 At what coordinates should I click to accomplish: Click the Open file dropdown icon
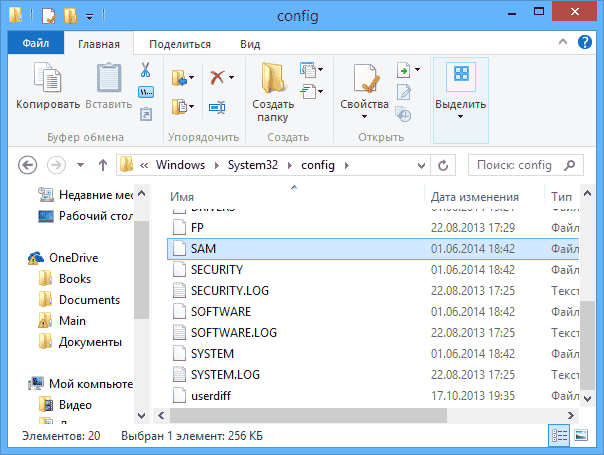click(408, 70)
